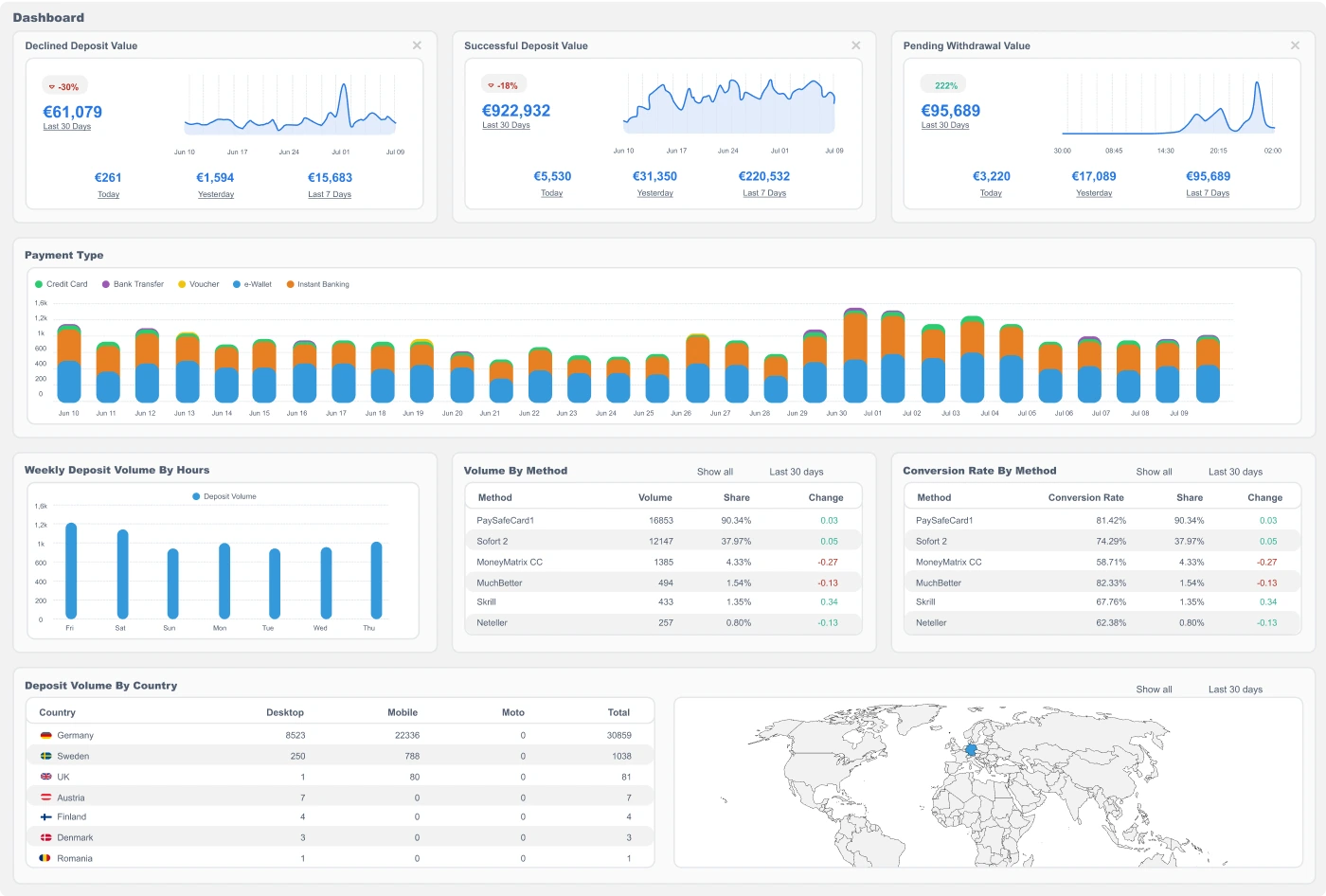The width and height of the screenshot is (1326, 896).
Task: Click the Sweden flag icon
Action: [45, 756]
